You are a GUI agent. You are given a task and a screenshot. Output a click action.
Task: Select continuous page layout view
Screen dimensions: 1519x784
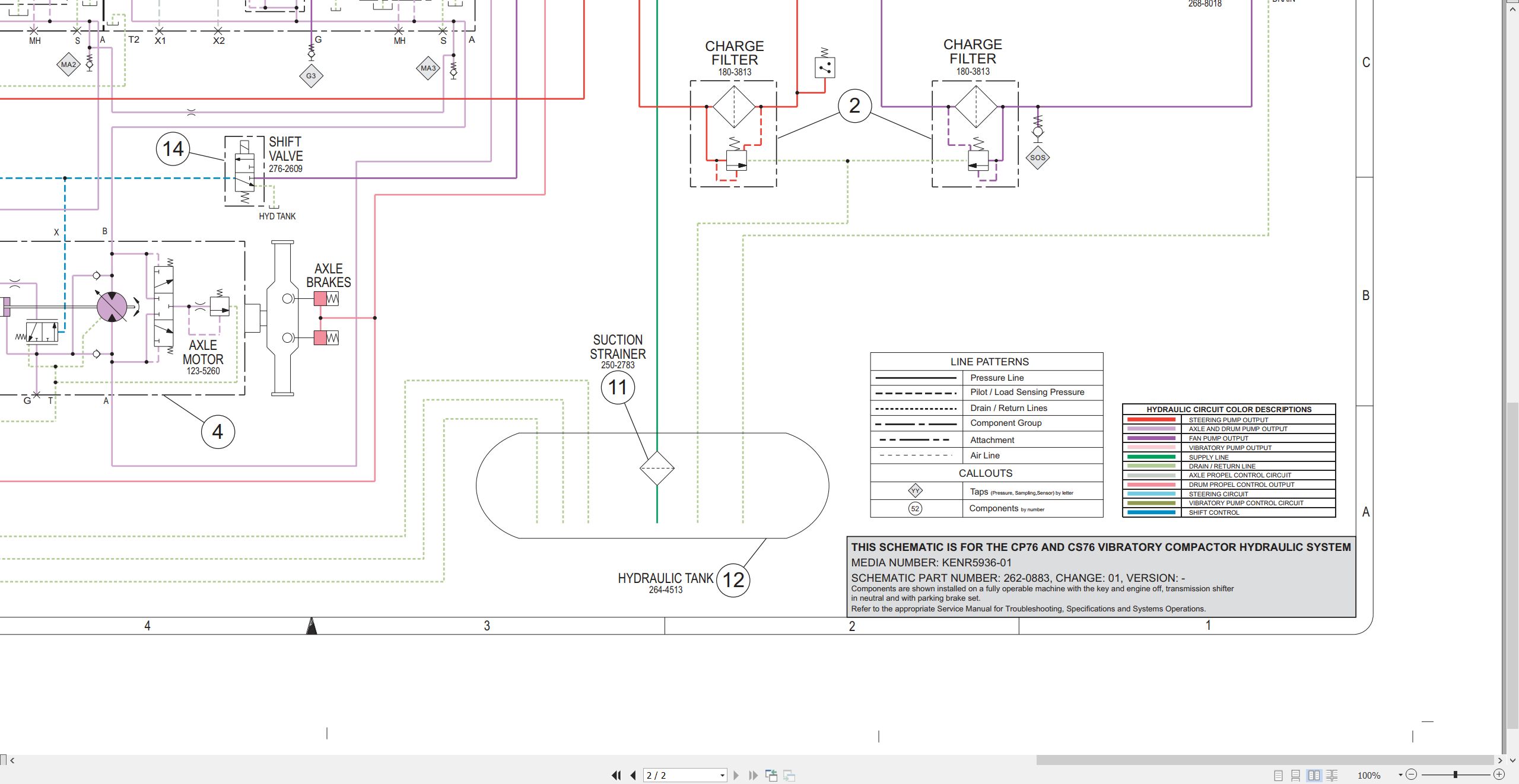pyautogui.click(x=1296, y=775)
